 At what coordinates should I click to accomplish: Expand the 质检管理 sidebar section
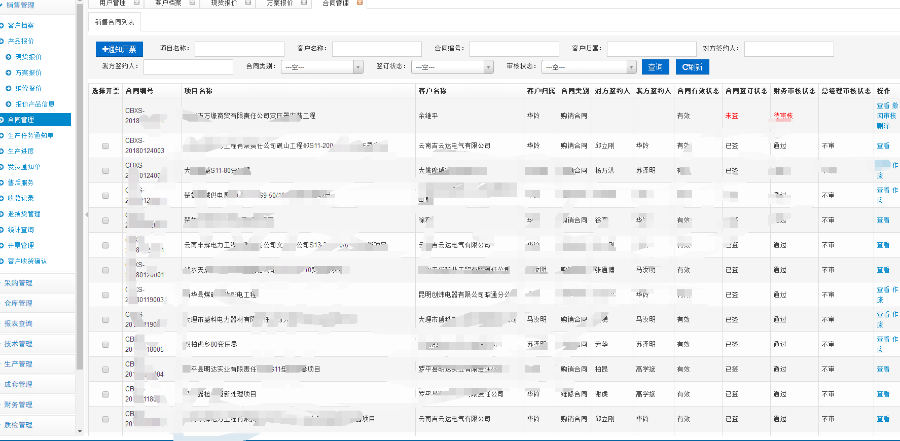(x=38, y=425)
